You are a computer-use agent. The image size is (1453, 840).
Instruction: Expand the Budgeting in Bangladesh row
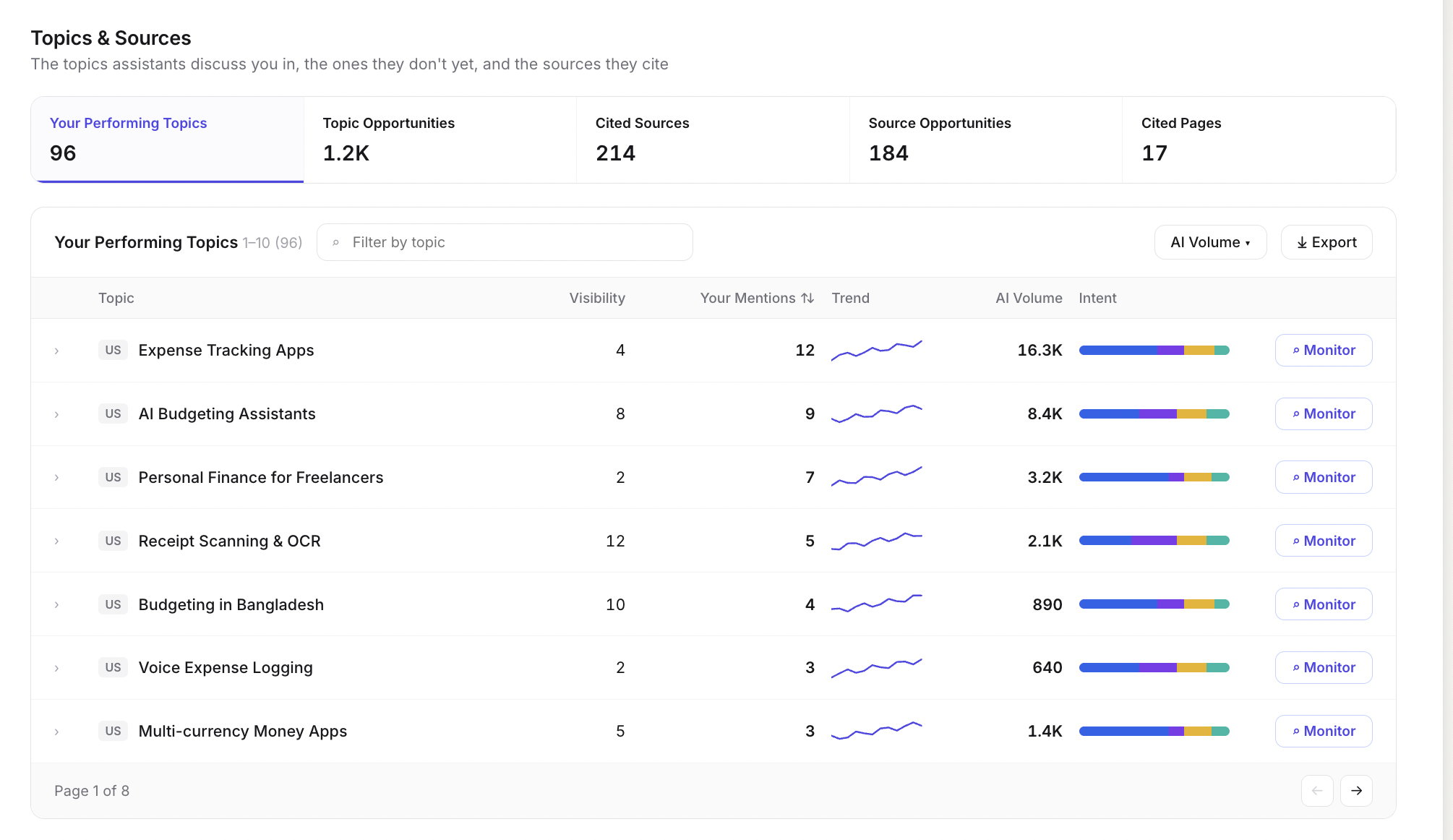click(56, 605)
